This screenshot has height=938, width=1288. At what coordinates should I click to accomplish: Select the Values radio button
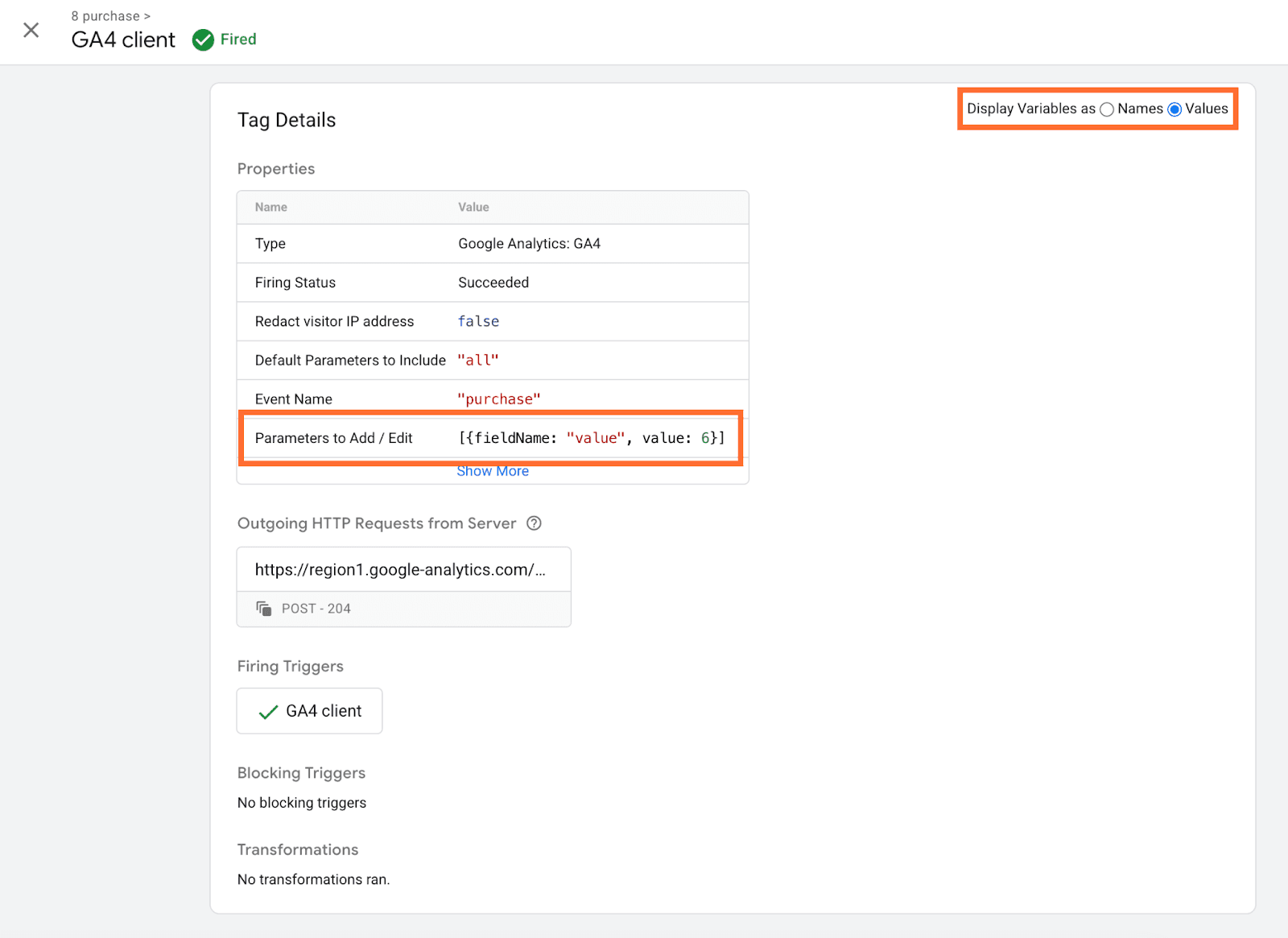[x=1175, y=109]
